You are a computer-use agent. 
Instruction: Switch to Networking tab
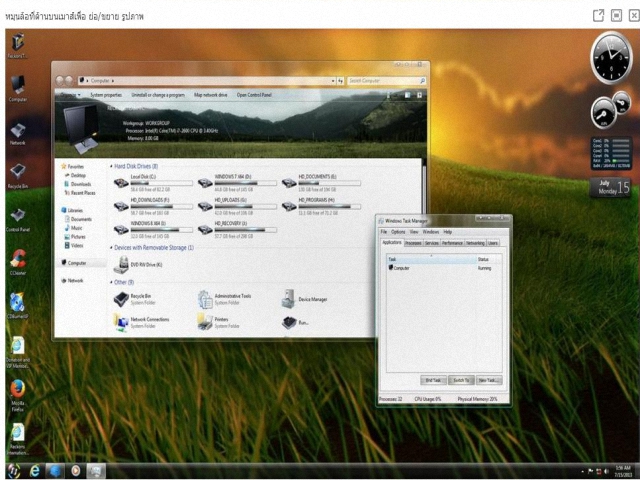pos(475,243)
